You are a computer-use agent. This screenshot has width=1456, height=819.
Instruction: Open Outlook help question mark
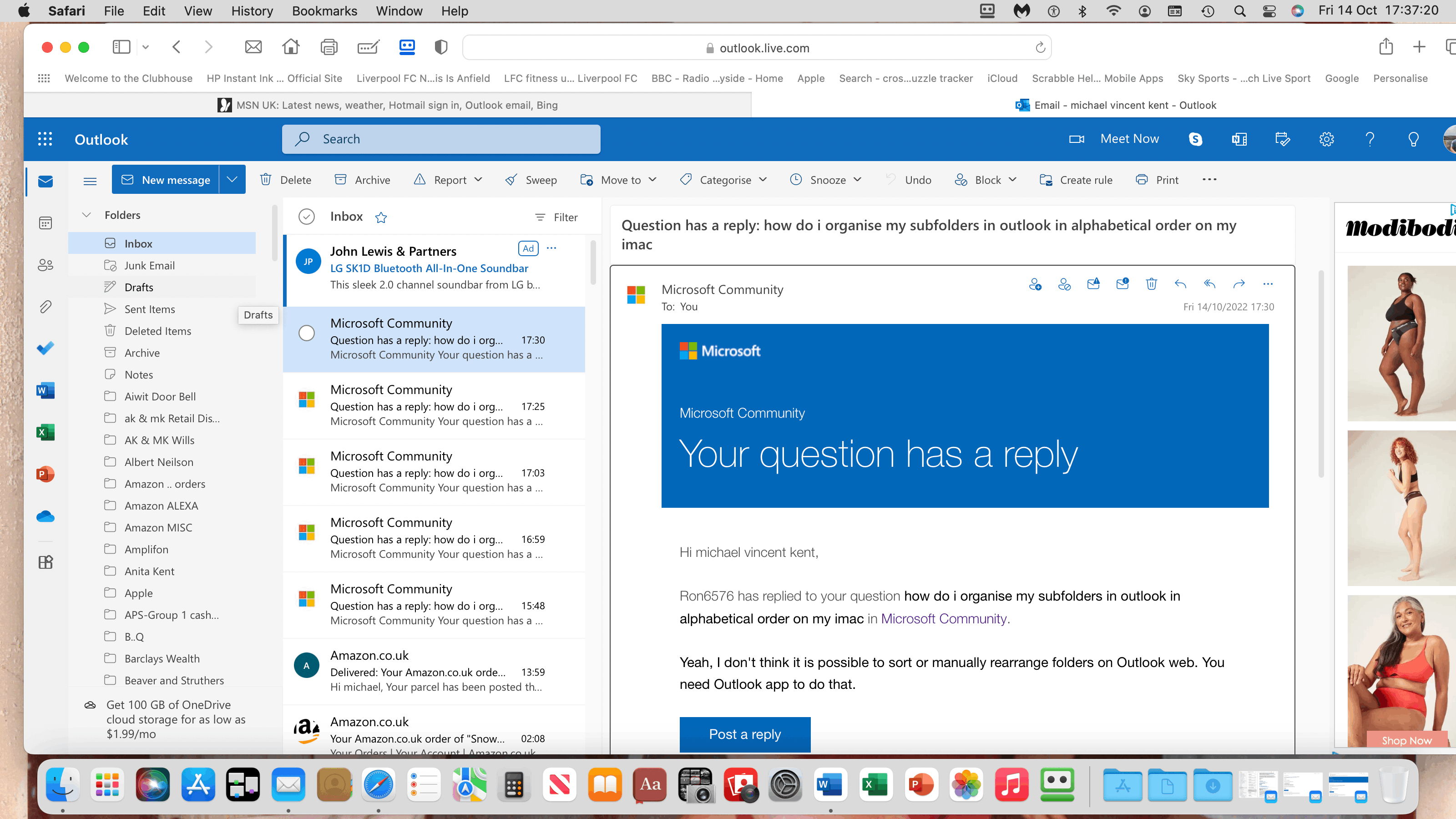pyautogui.click(x=1370, y=139)
